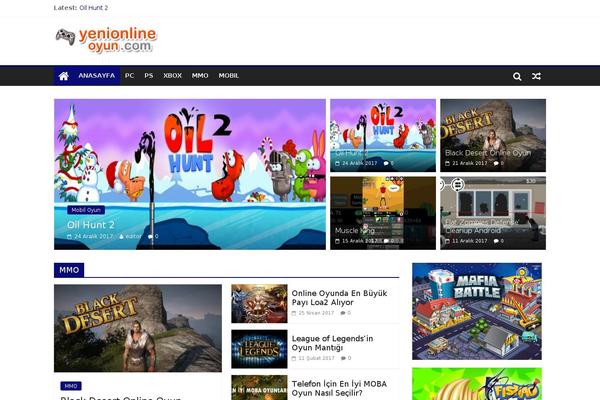600x400 pixels.
Task: Click the MMO badge under Black Desert image
Action: click(x=71, y=386)
